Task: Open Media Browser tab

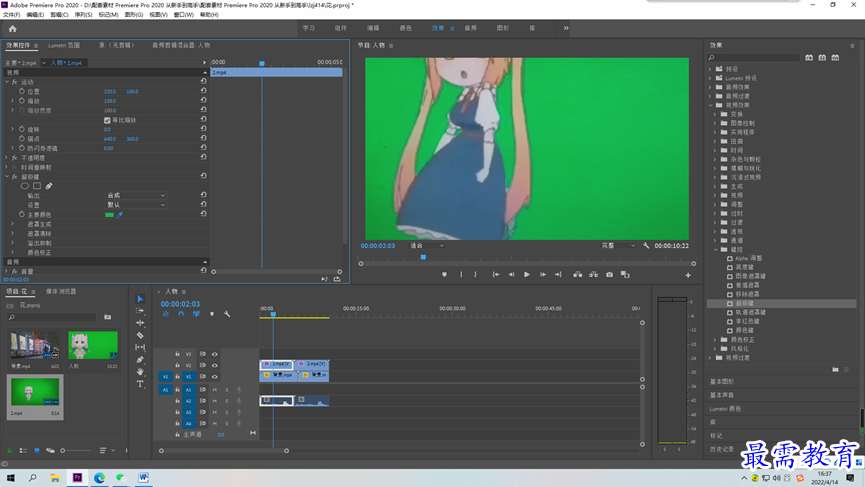Action: pos(61,291)
